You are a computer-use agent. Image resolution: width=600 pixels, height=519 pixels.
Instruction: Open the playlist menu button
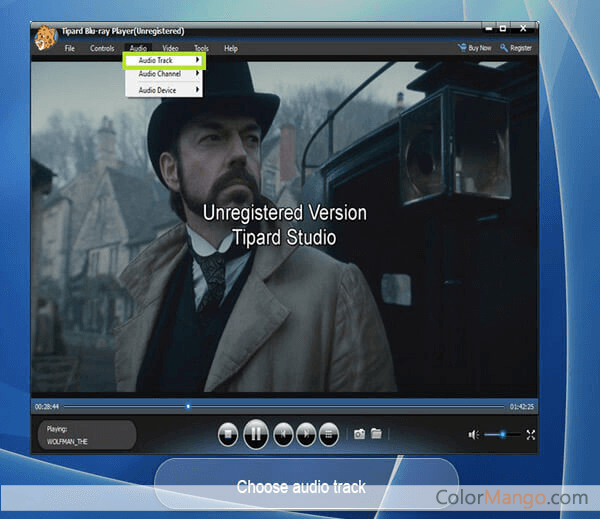pos(329,434)
